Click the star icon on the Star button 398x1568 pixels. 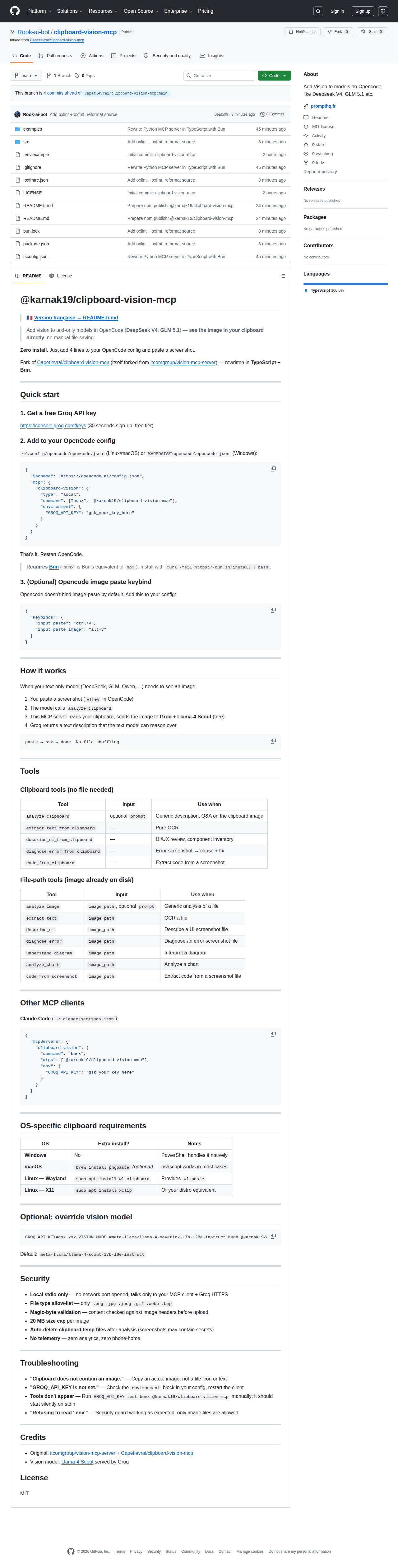coord(363,32)
